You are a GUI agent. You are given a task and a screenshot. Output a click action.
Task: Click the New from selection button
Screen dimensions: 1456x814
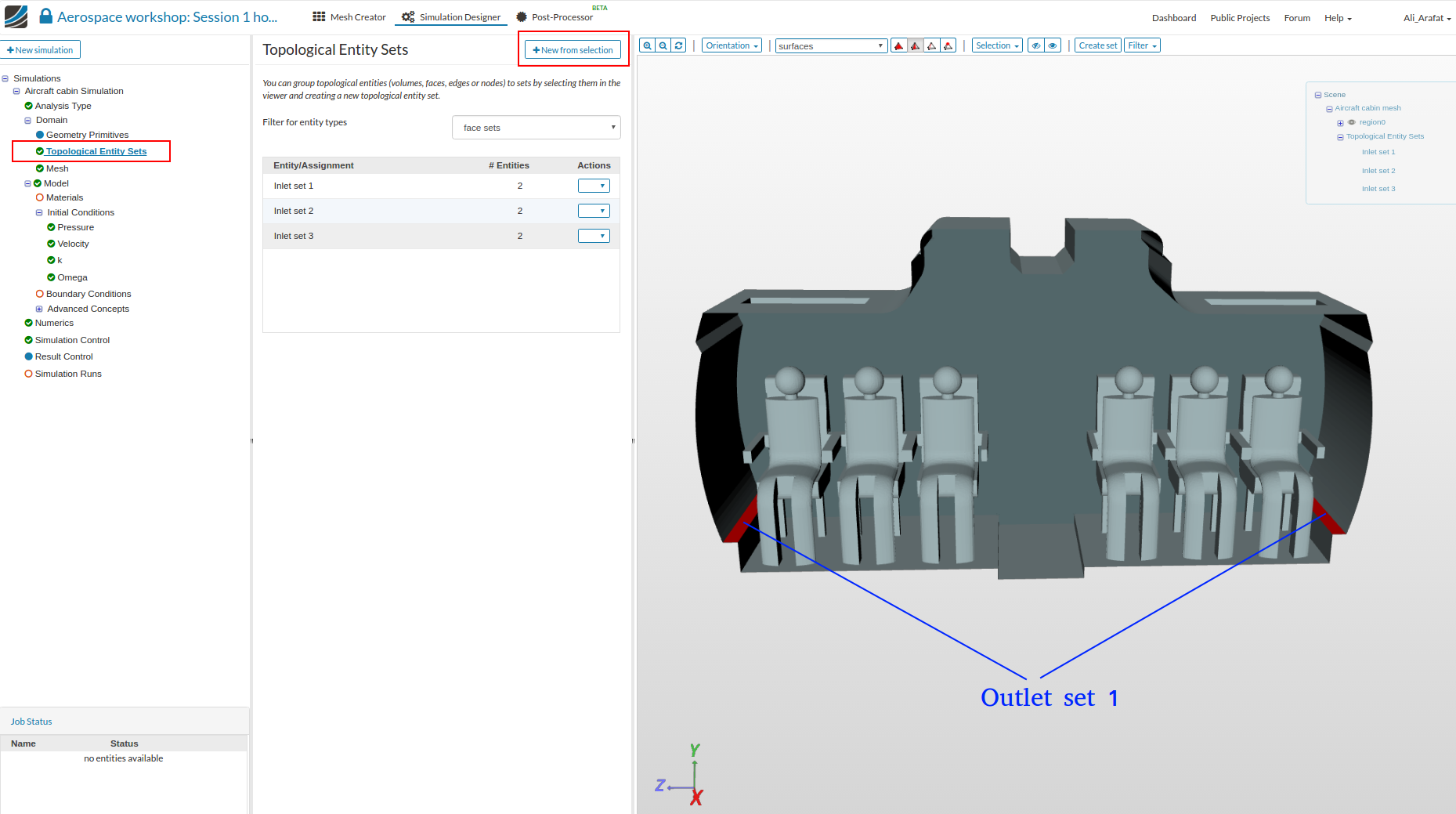573,50
